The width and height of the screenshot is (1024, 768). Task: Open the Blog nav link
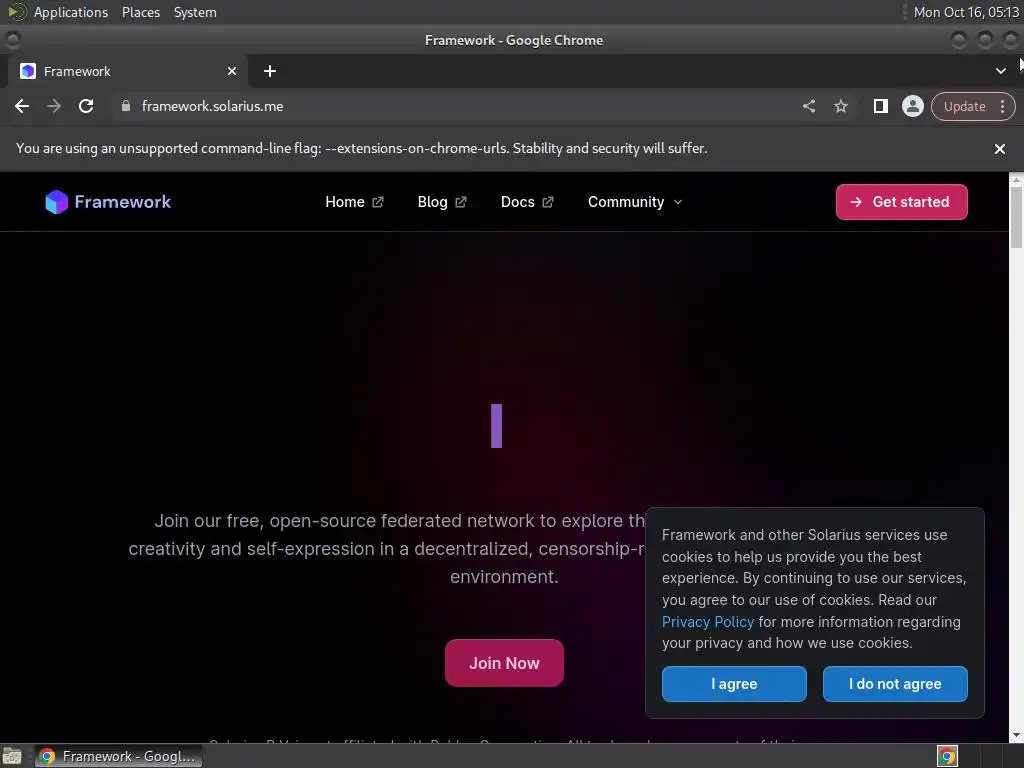coord(442,202)
